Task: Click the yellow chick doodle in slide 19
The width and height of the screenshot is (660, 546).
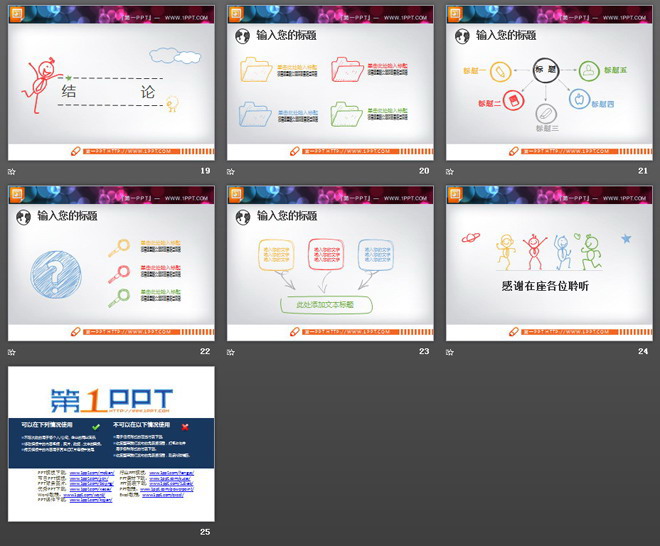Action: coord(172,103)
